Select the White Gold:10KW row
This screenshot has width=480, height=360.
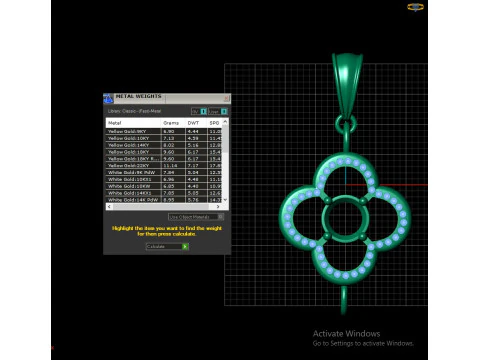164,186
